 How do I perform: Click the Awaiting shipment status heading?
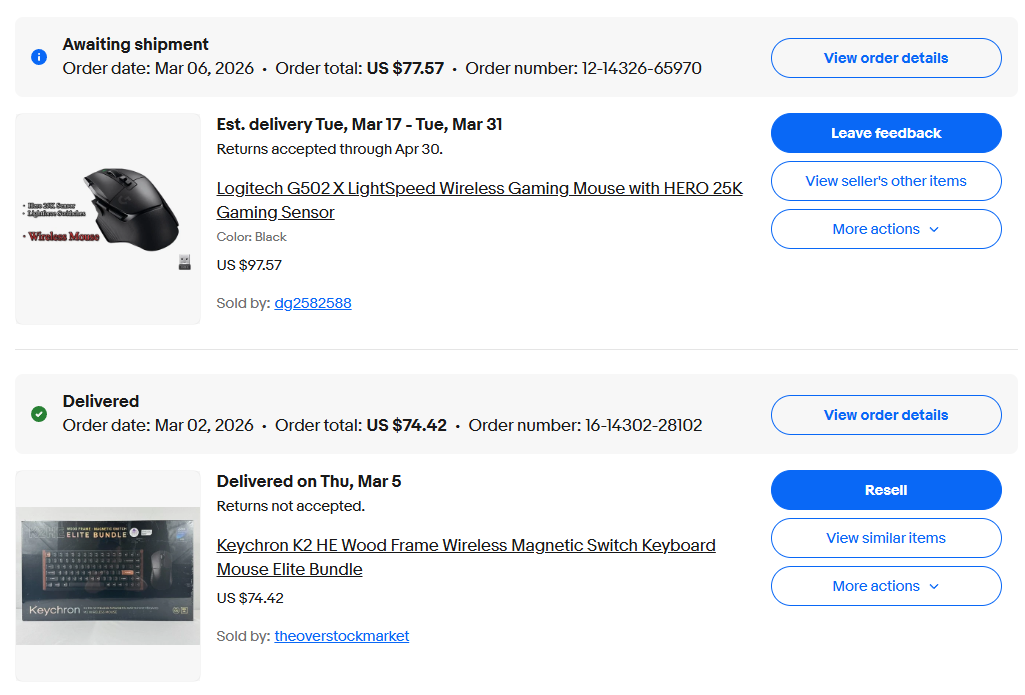click(136, 44)
